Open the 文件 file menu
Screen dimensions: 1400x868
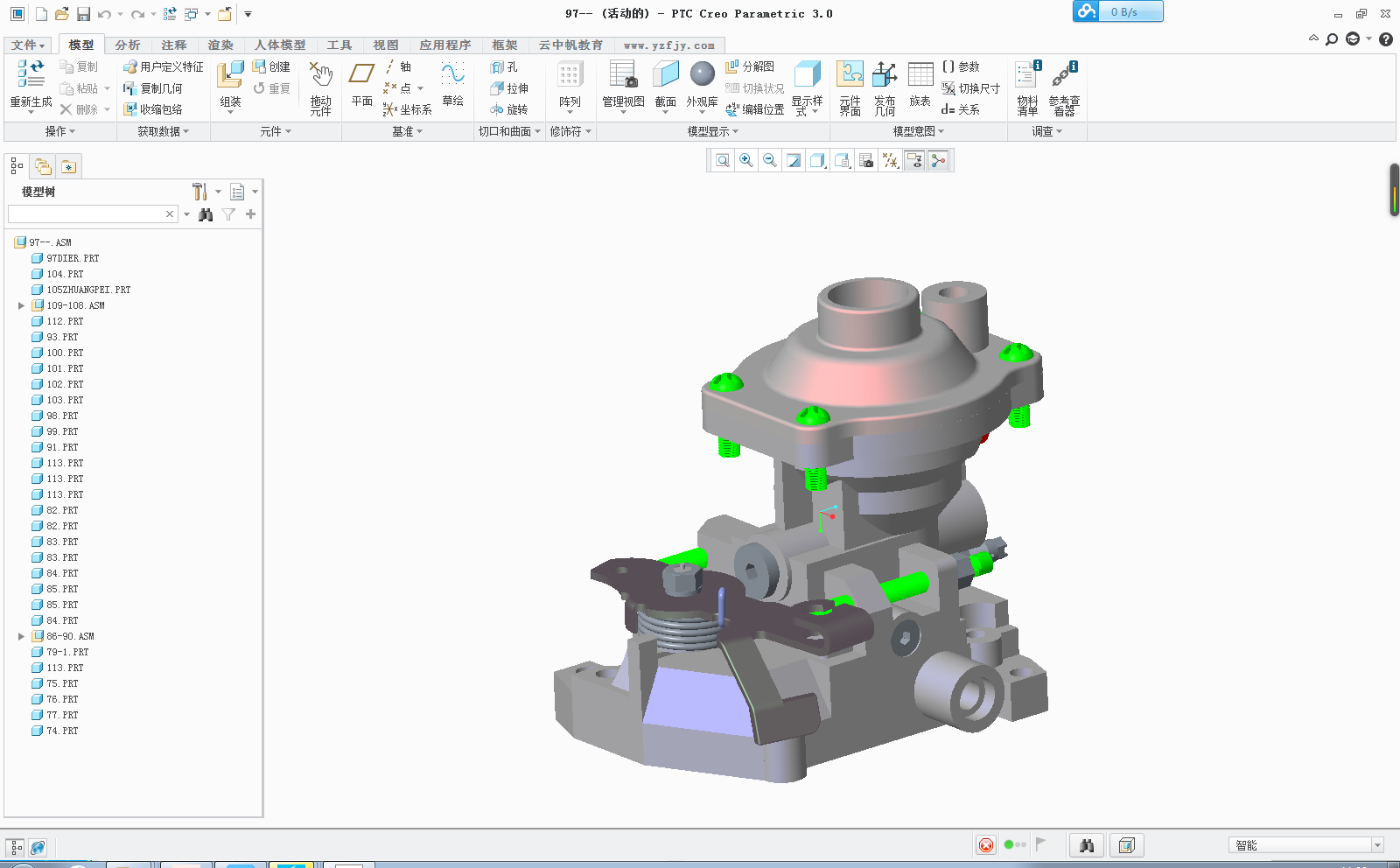(x=27, y=45)
